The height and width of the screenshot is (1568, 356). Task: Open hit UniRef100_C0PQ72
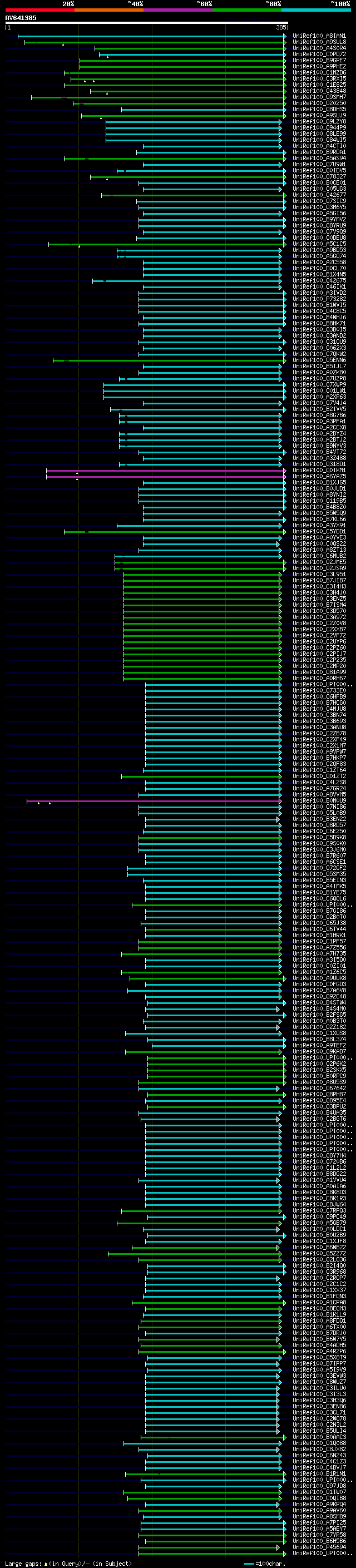[x=319, y=54]
